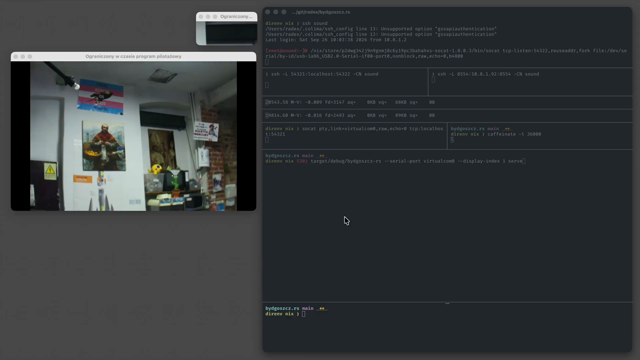Click the socat tcp-listen:54322 command line
This screenshot has width=640, height=360.
pos(446,53)
